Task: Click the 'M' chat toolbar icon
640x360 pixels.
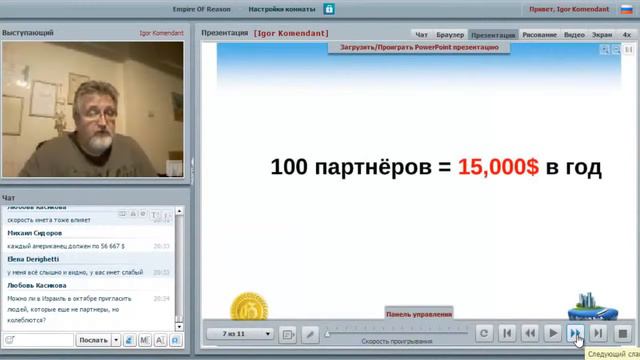Action: 145,340
